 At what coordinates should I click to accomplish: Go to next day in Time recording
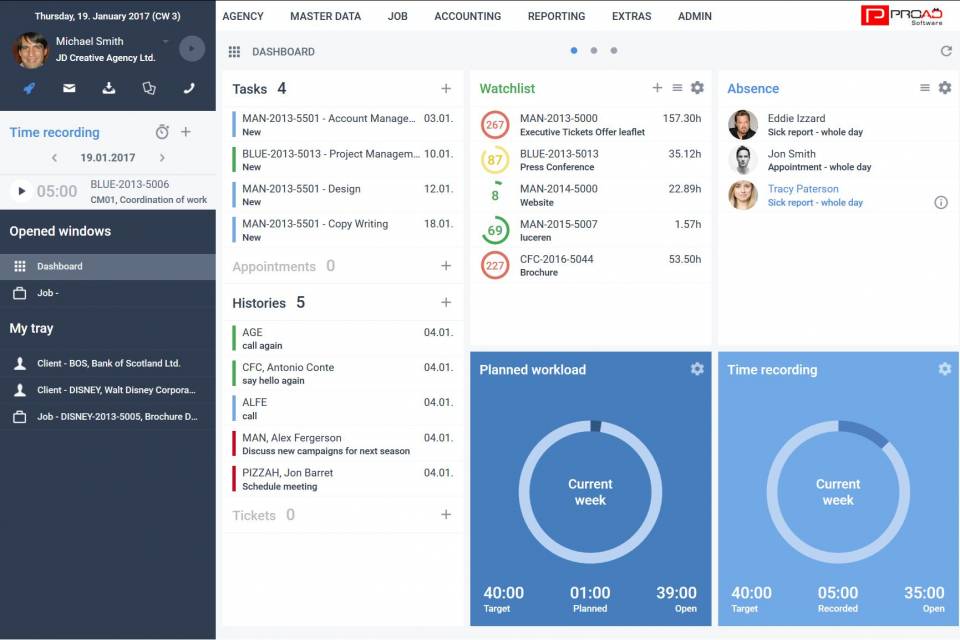pyautogui.click(x=162, y=158)
